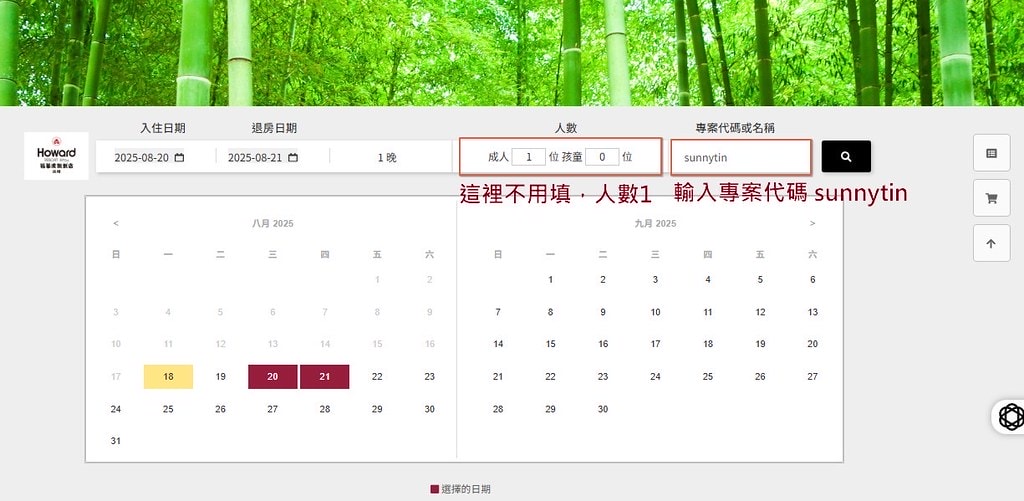Click the floating assistant icon at right edge
Viewport: 1024px width, 501px height.
[1011, 417]
